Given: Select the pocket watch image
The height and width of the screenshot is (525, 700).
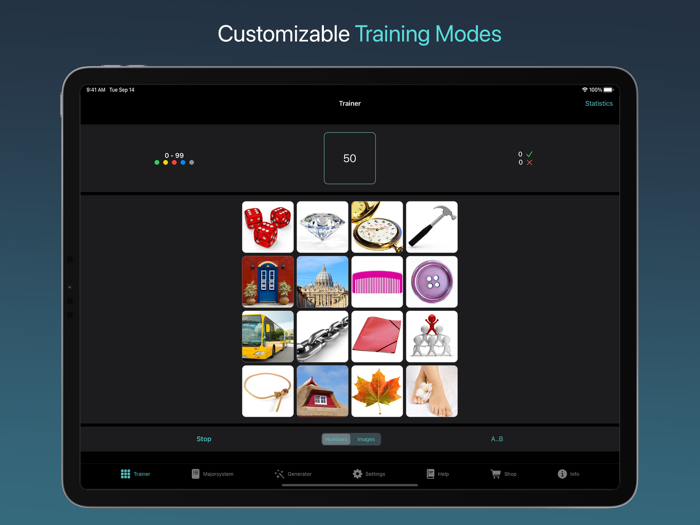Looking at the screenshot, I should pos(377,227).
